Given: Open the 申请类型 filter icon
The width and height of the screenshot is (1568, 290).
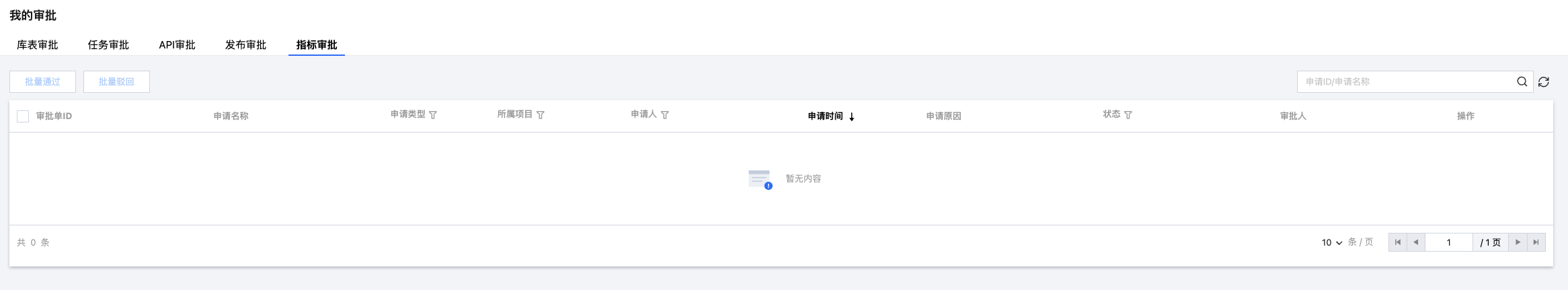Looking at the screenshot, I should 433,115.
